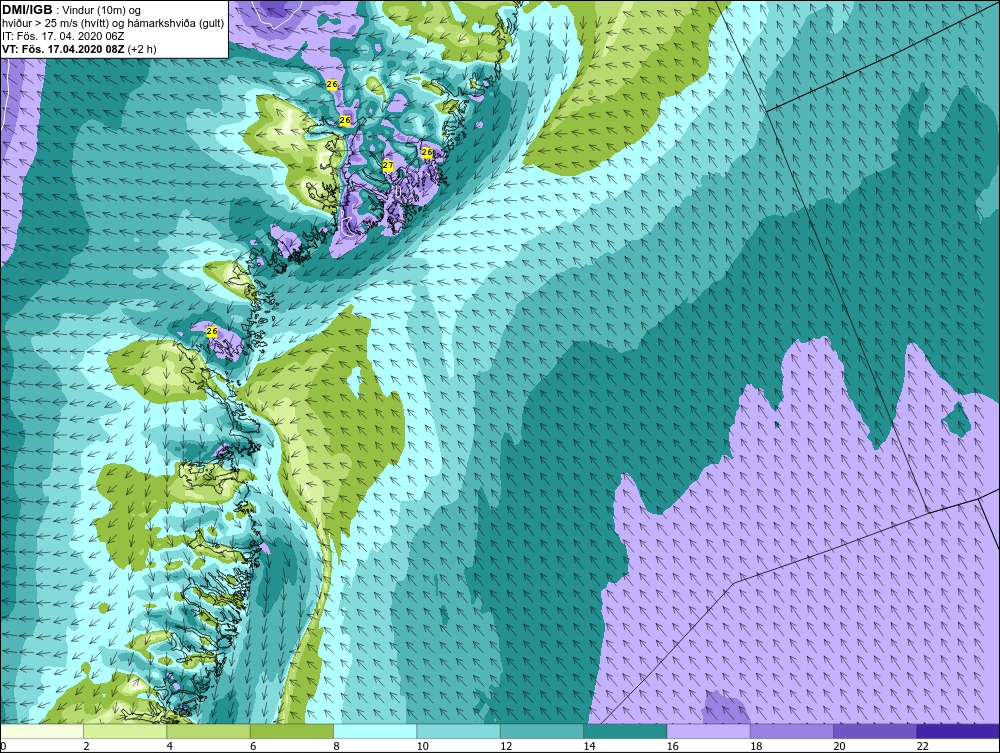
Task: Click the legend scale number 14
Action: [589, 746]
